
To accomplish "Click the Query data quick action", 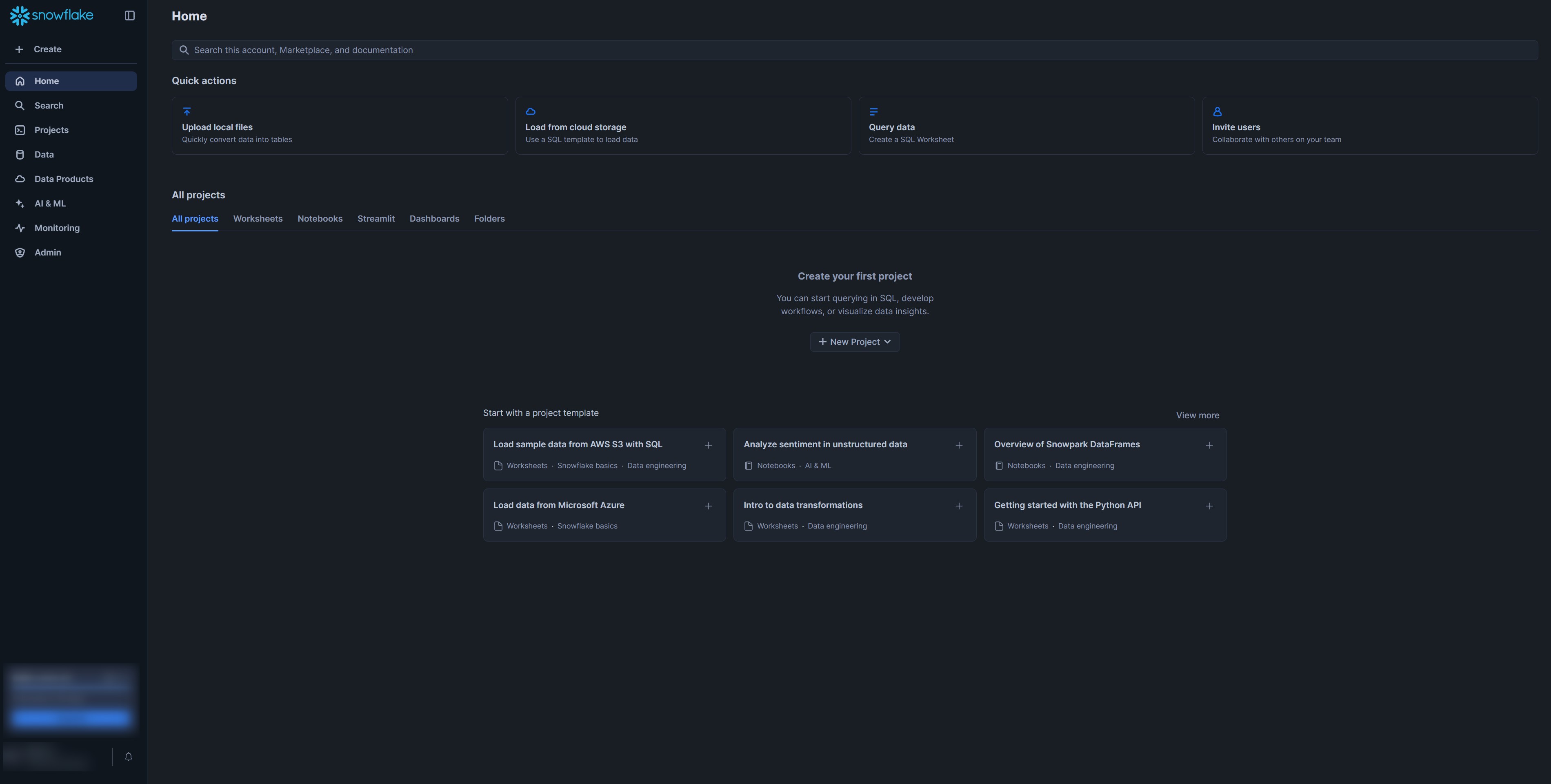I will [x=1027, y=126].
